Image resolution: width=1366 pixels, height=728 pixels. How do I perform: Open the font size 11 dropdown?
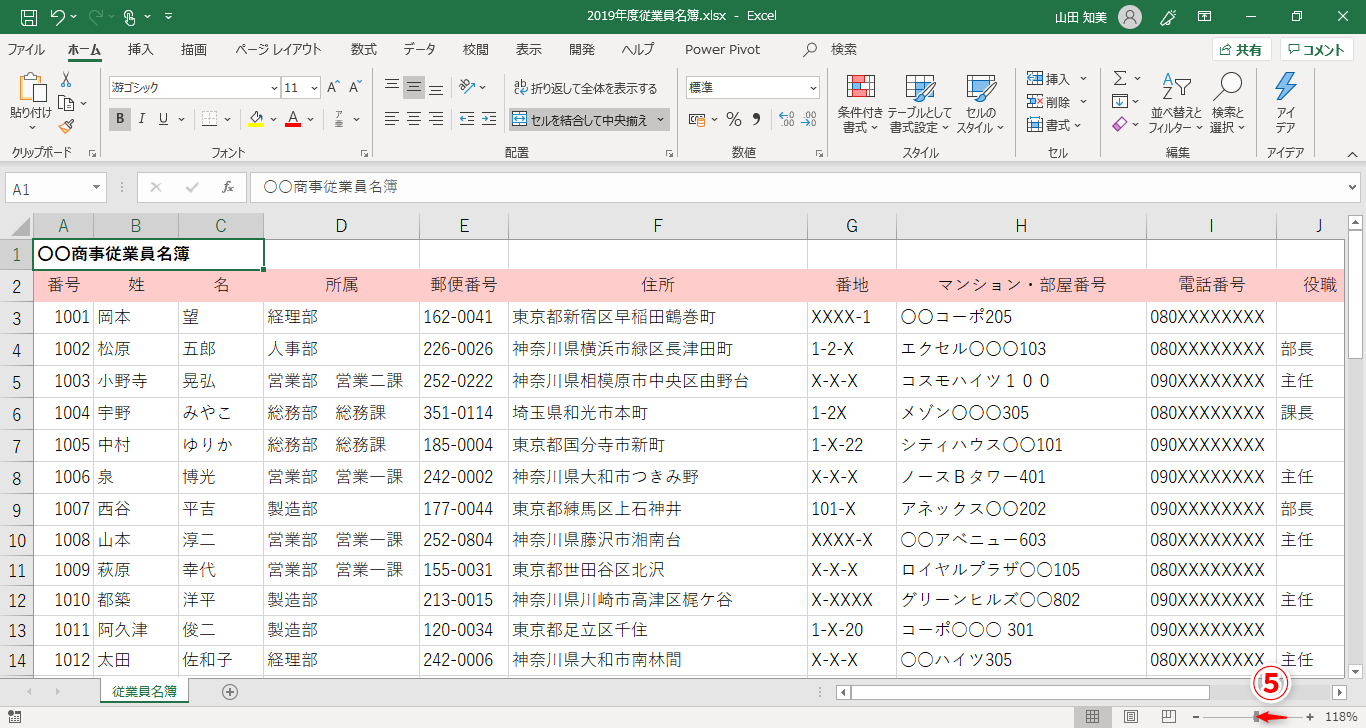(x=315, y=88)
